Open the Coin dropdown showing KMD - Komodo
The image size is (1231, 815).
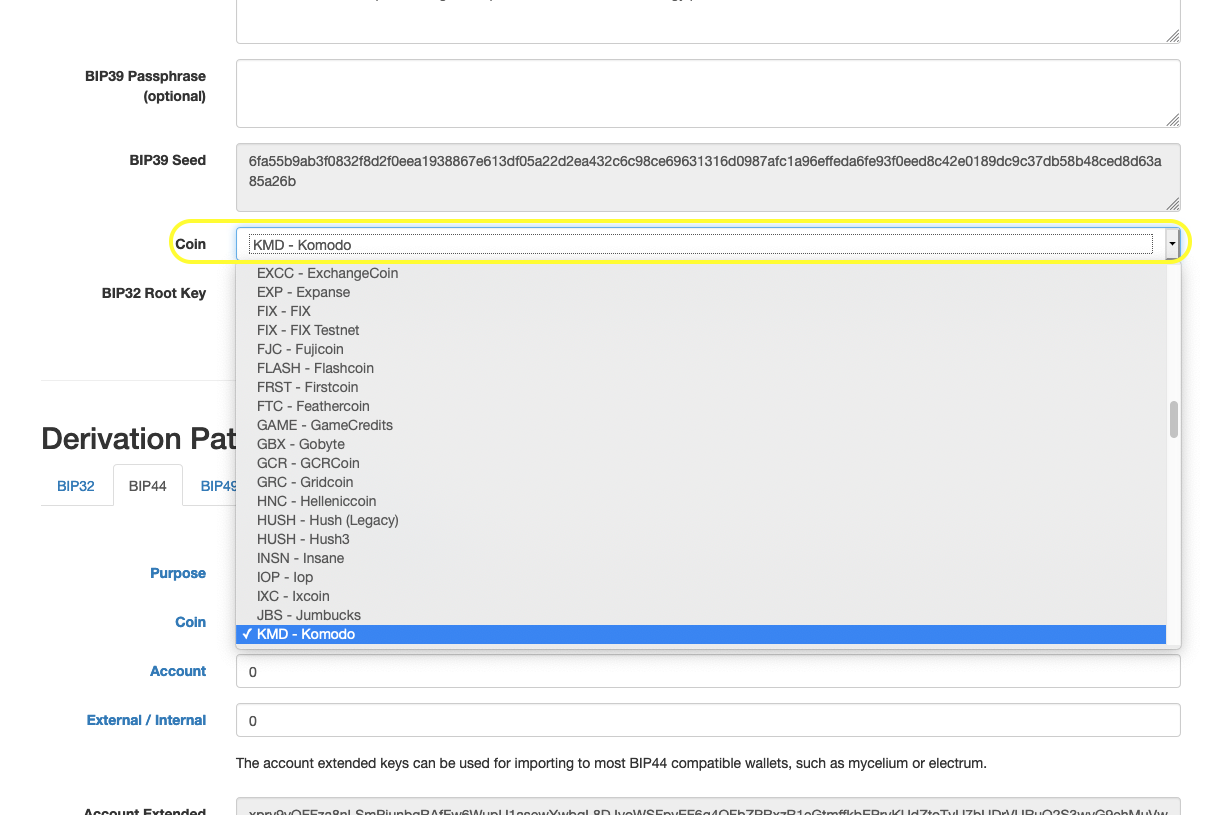[x=708, y=244]
